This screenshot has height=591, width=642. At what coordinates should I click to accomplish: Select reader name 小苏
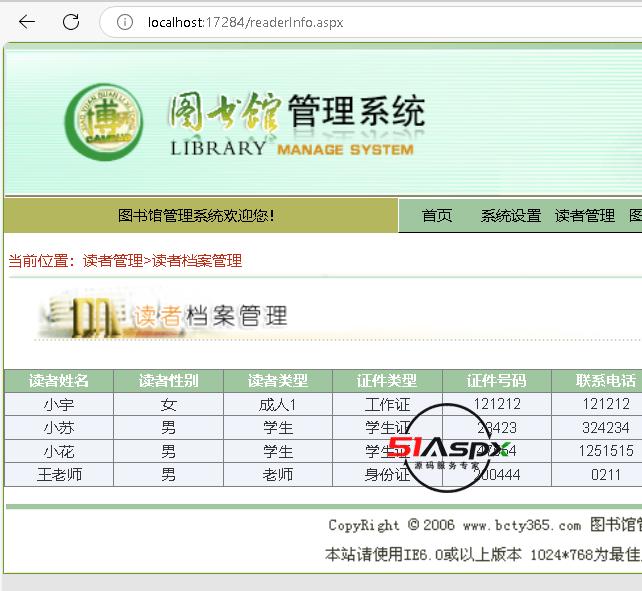[x=59, y=428]
